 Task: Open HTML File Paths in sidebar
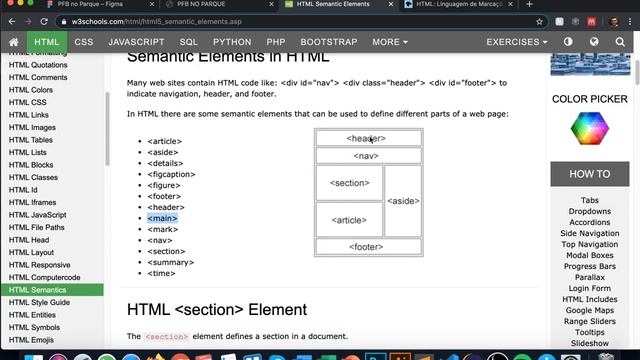pos(36,227)
